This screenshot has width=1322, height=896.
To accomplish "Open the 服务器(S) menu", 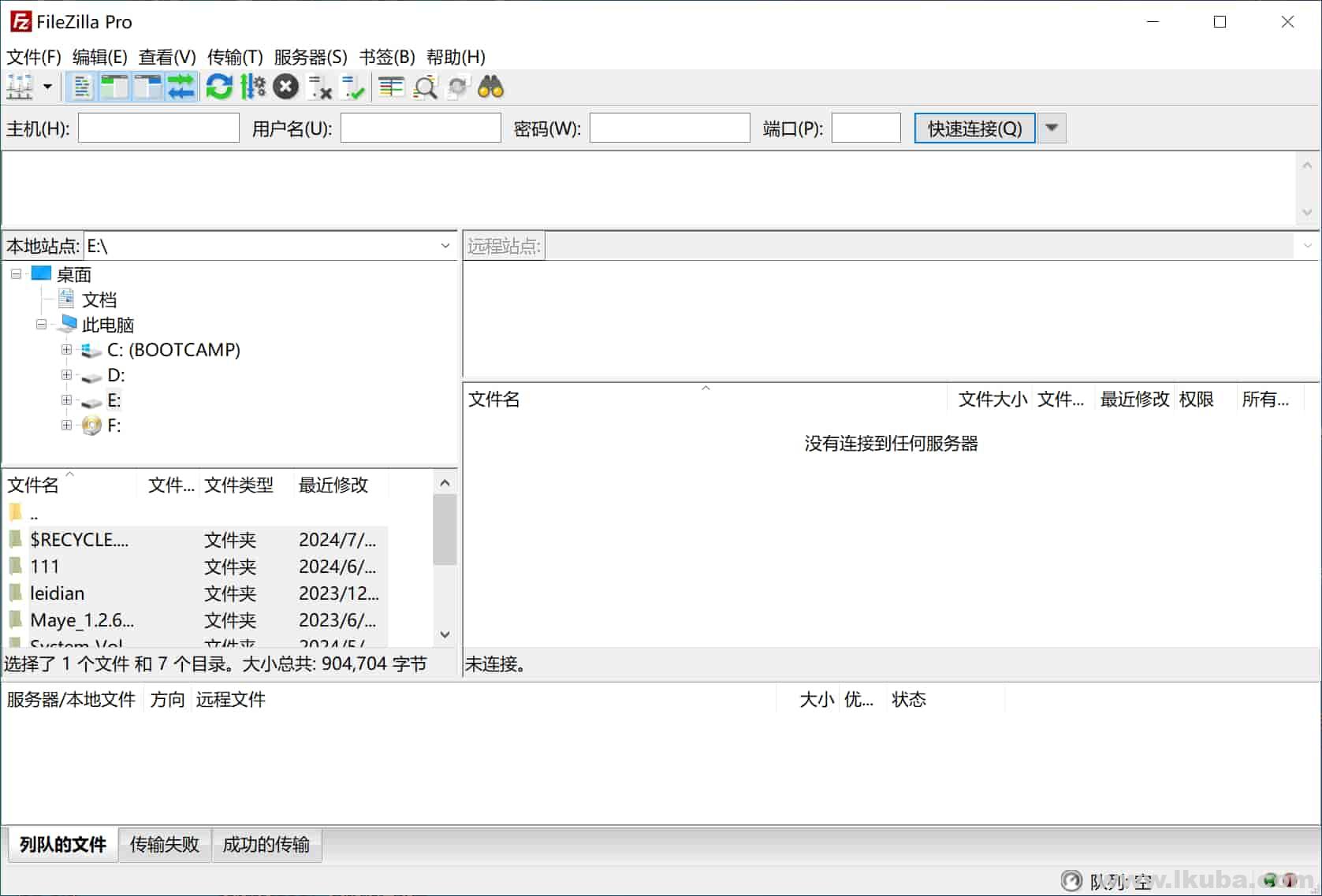I will point(311,57).
